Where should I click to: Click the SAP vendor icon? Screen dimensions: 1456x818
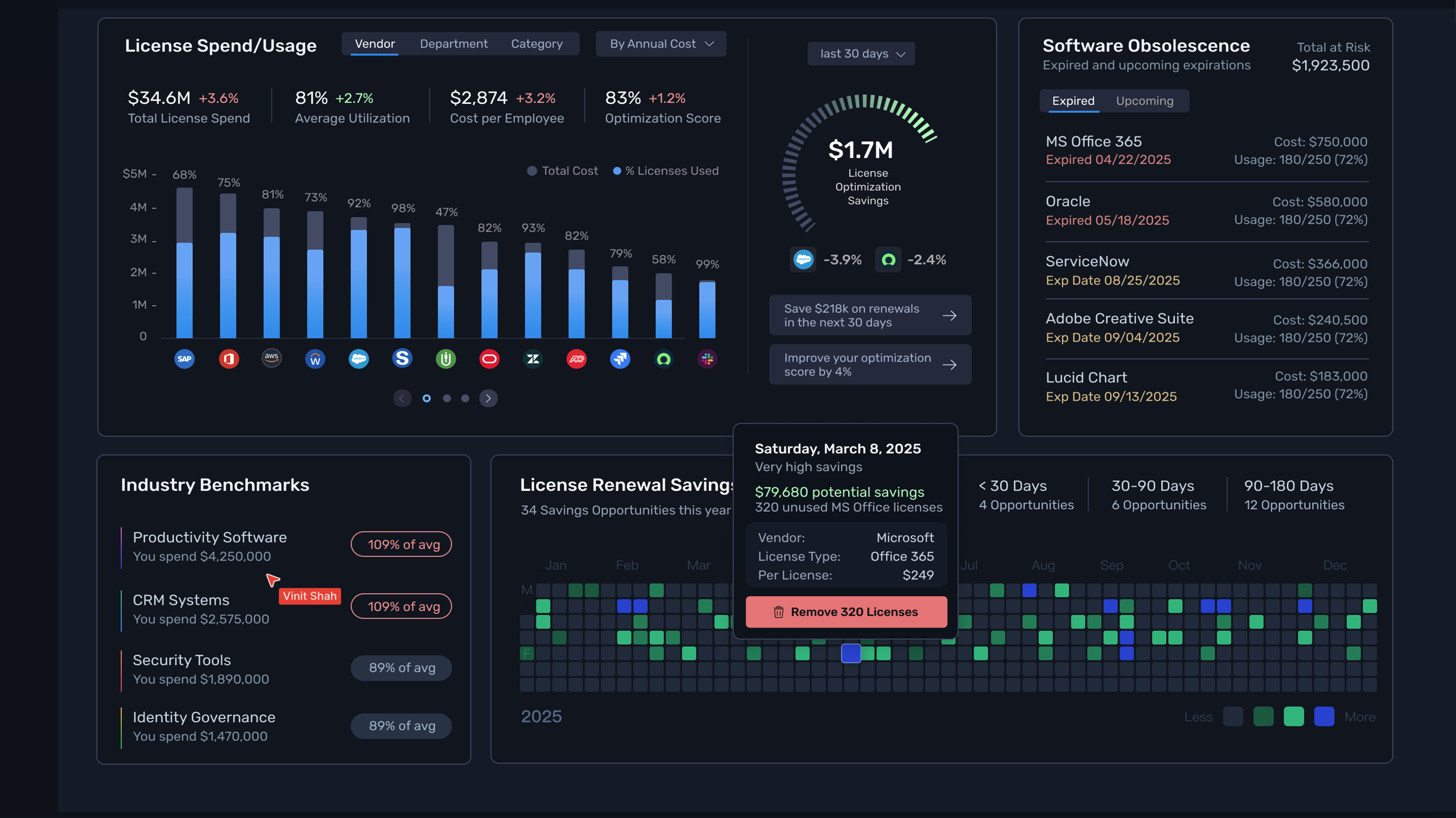[x=184, y=359]
